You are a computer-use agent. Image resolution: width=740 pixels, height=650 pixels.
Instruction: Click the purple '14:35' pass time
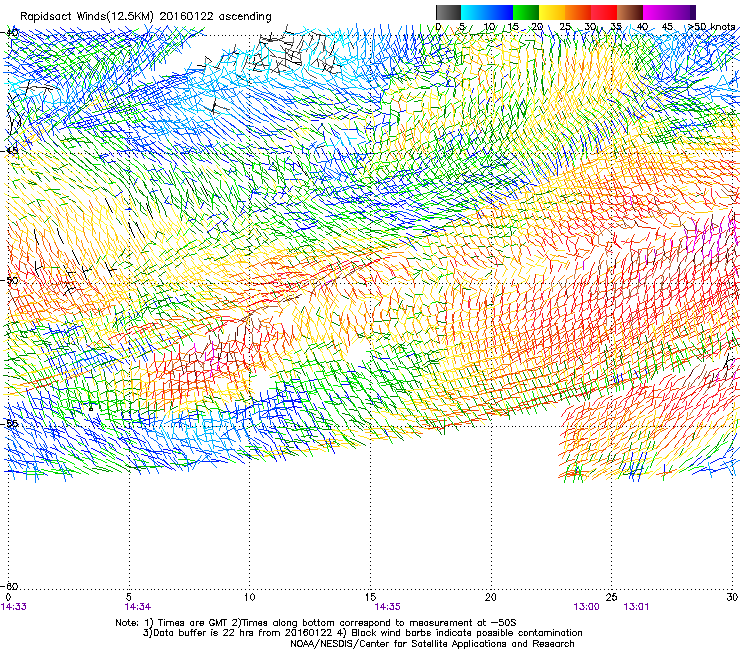387,607
